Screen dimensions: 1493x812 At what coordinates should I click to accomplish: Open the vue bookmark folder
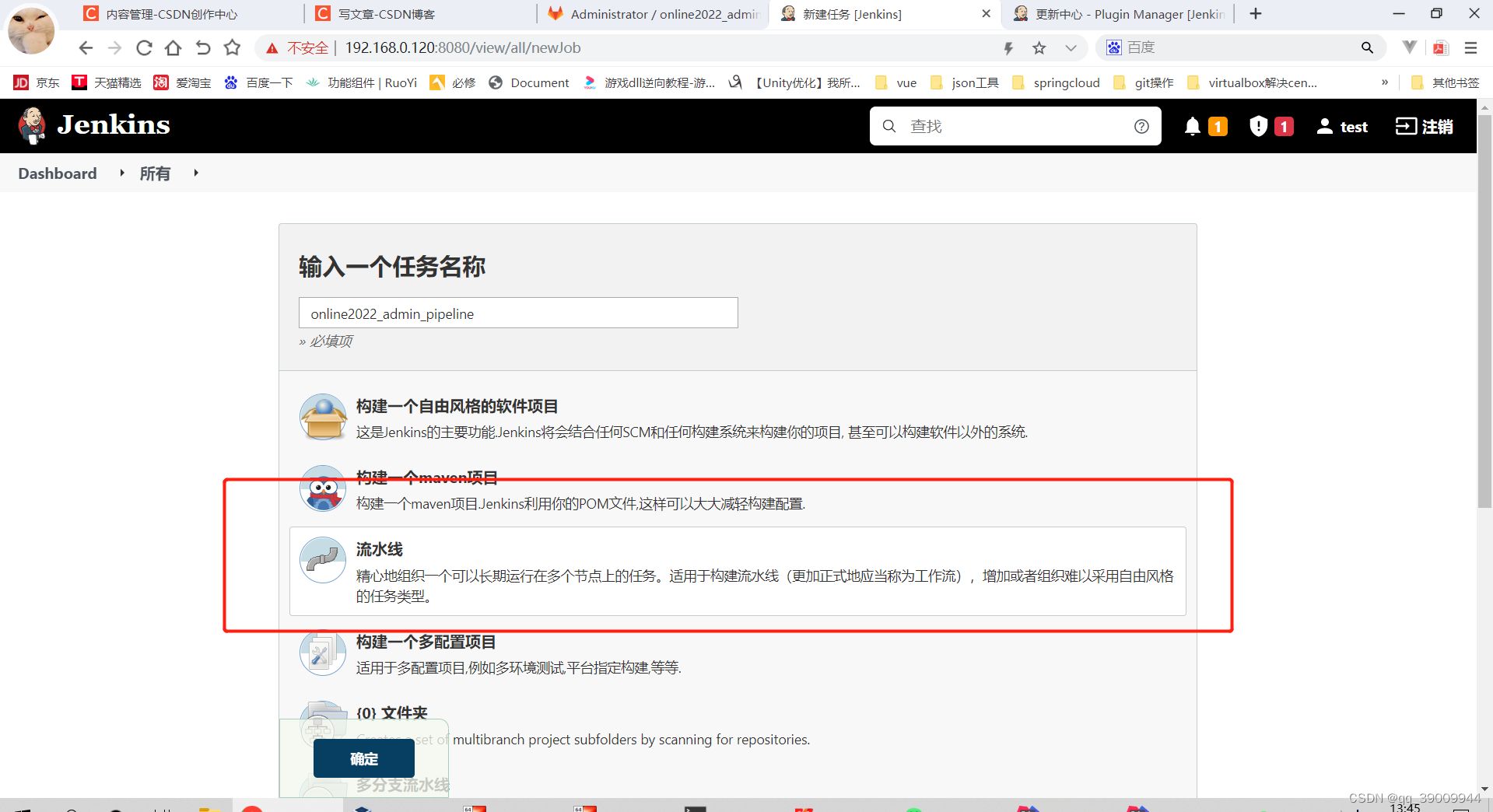coord(895,82)
